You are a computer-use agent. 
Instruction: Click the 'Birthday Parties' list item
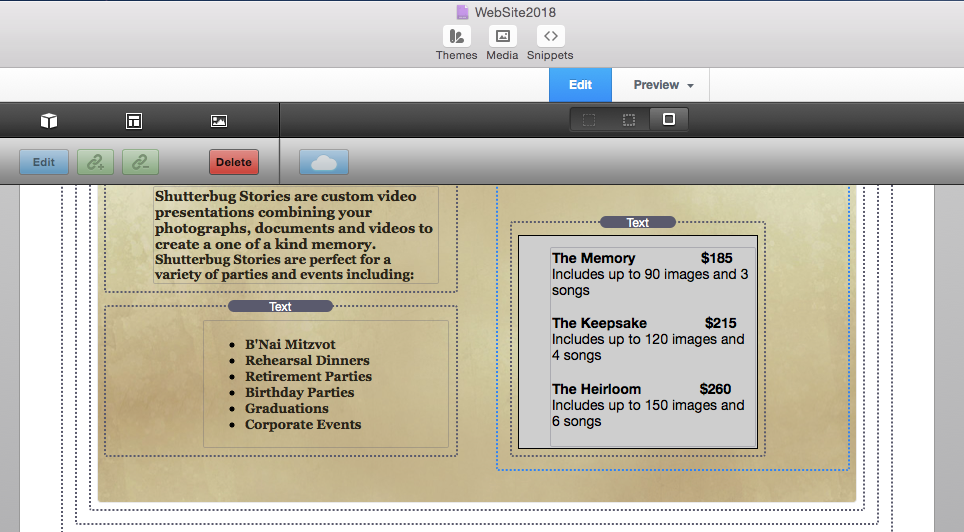[x=299, y=392]
